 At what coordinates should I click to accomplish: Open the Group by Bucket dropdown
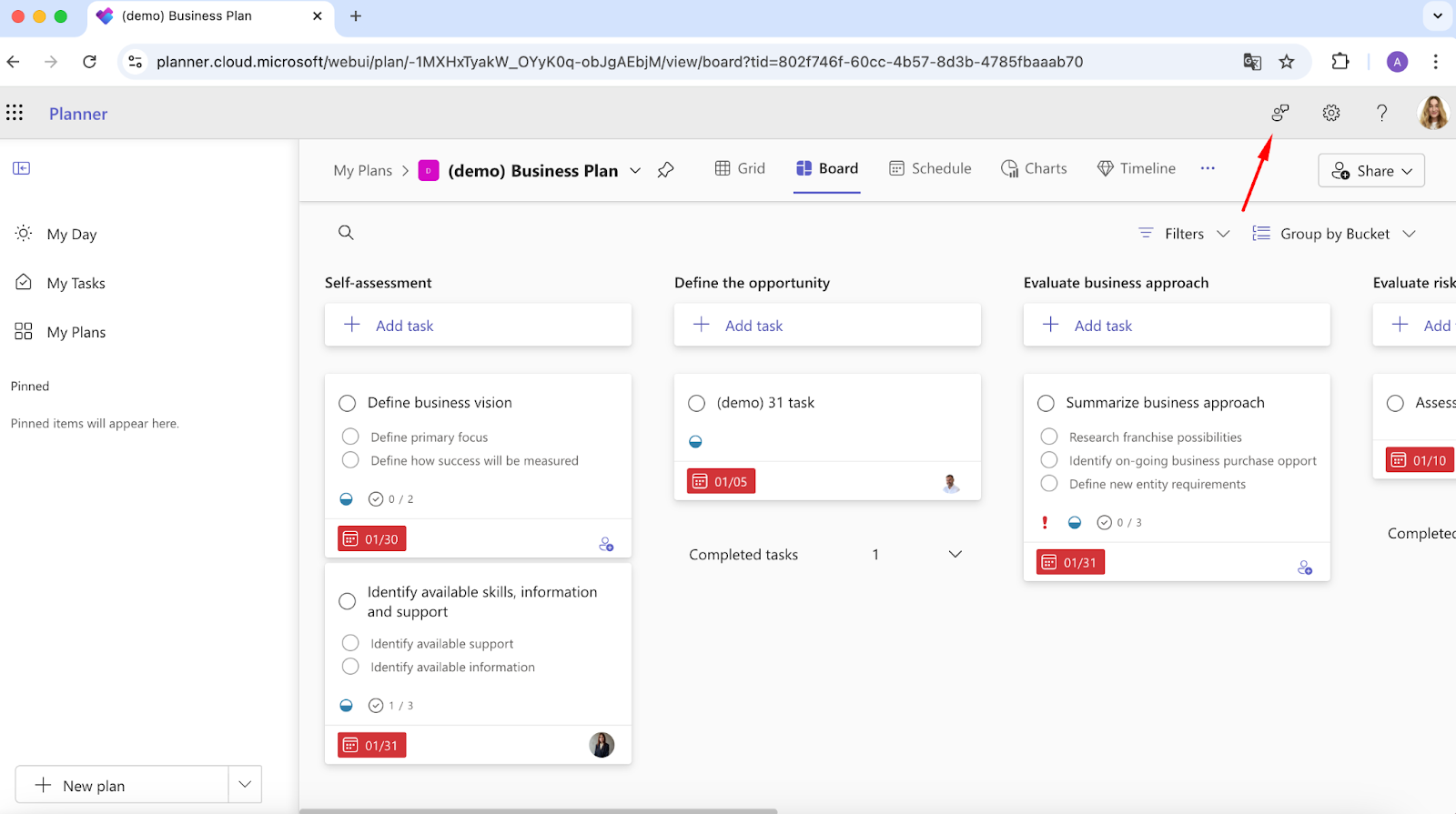pyautogui.click(x=1334, y=234)
